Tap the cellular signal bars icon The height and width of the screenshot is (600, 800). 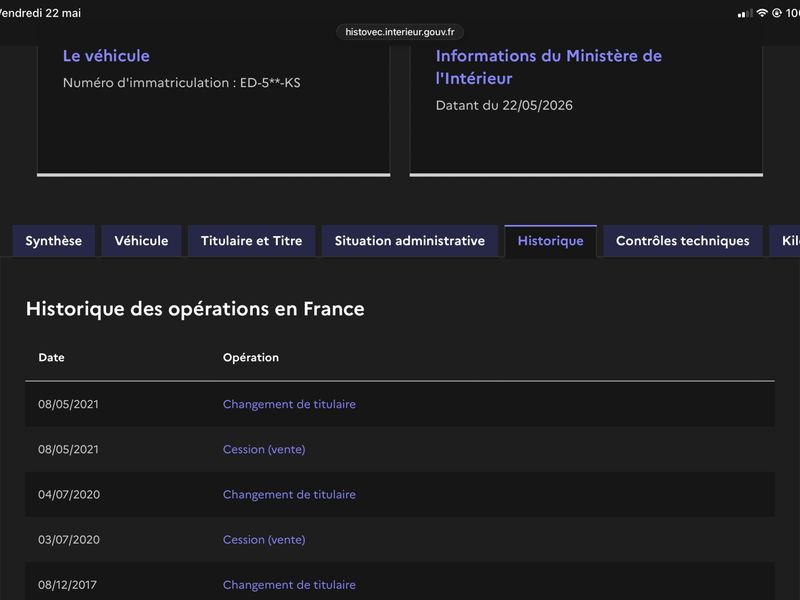coord(745,13)
